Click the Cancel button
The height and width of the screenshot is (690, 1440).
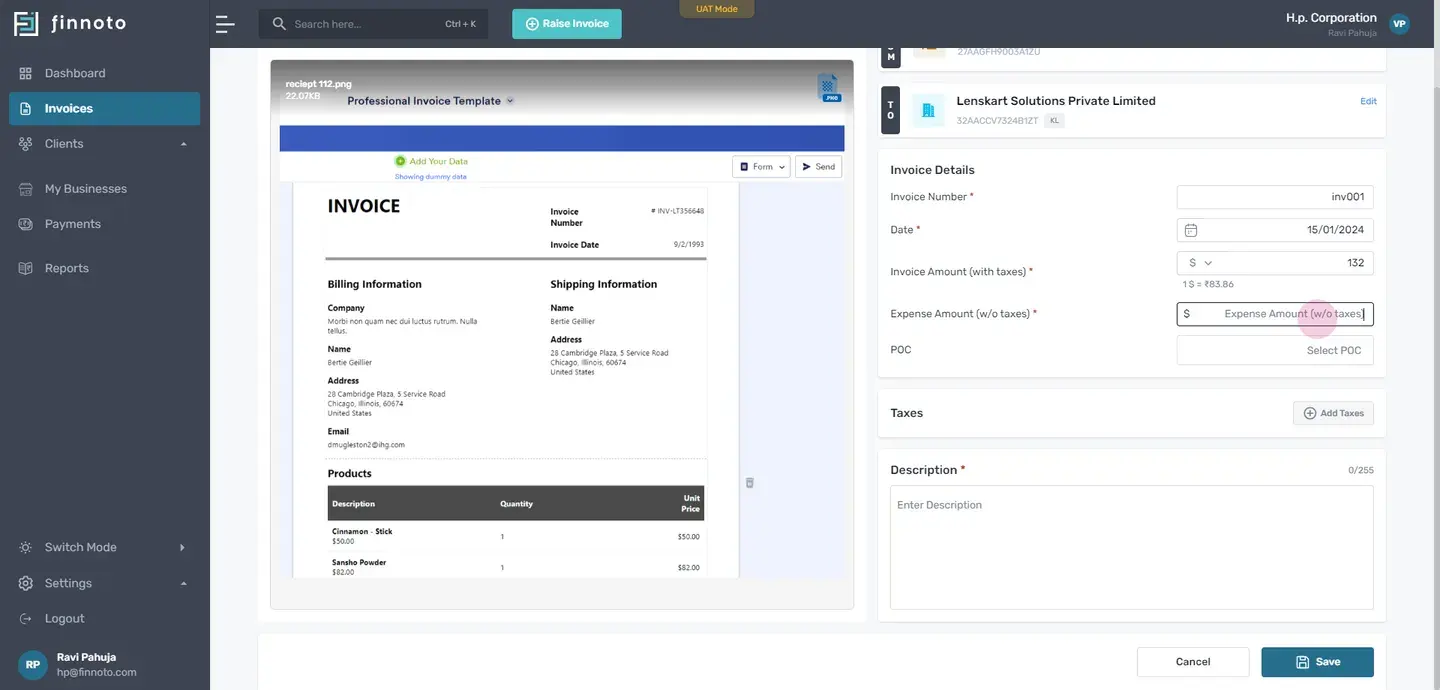(x=1193, y=662)
